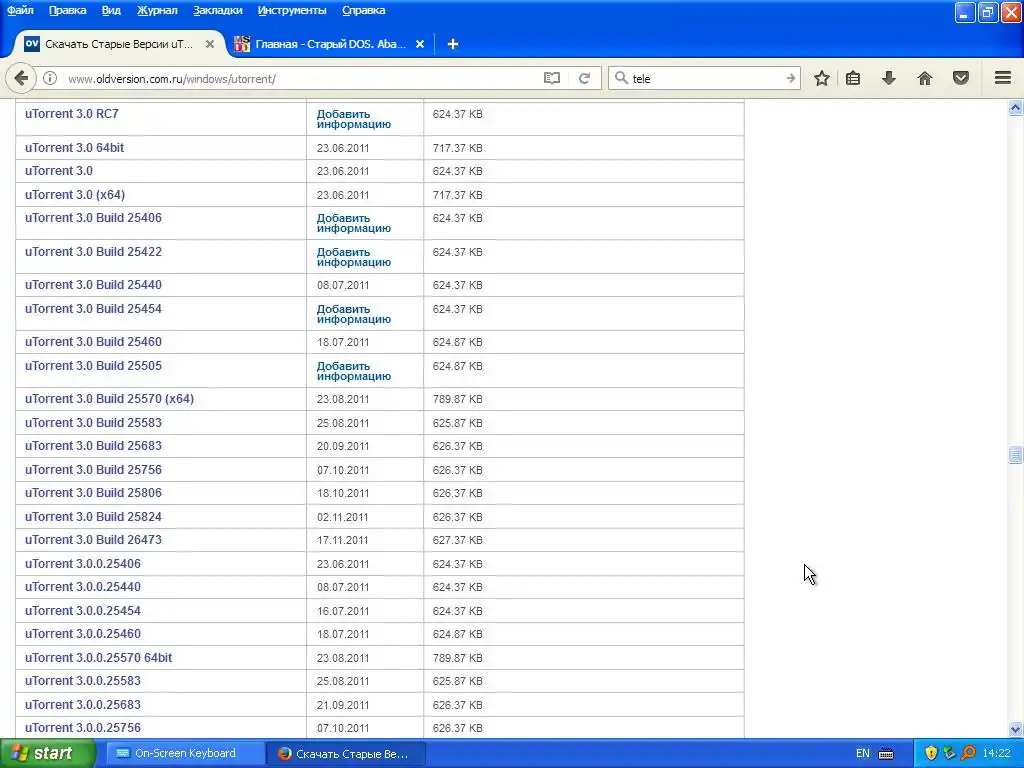This screenshot has height=768, width=1024.
Task: Show bookmarks list icon
Action: [853, 78]
